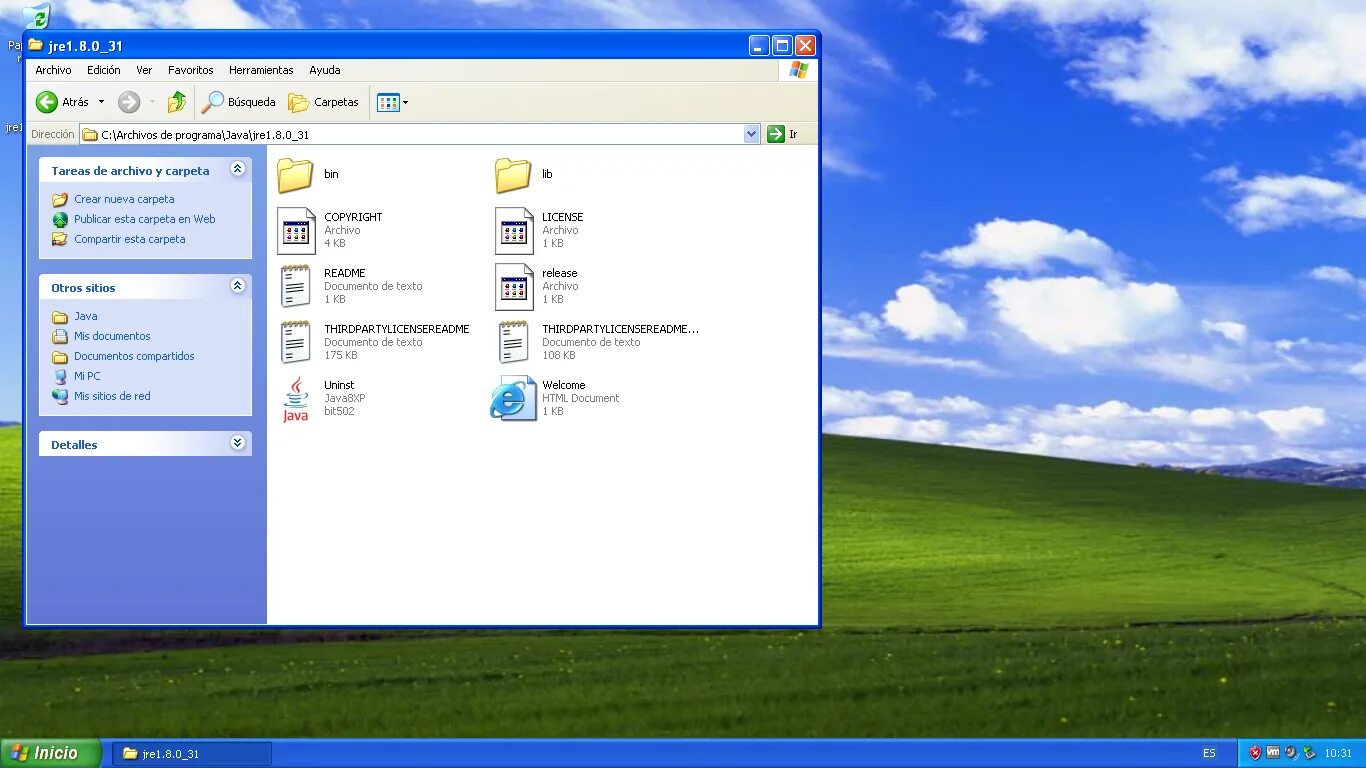Open the view mode dropdown arrow
The height and width of the screenshot is (768, 1366).
pos(405,102)
